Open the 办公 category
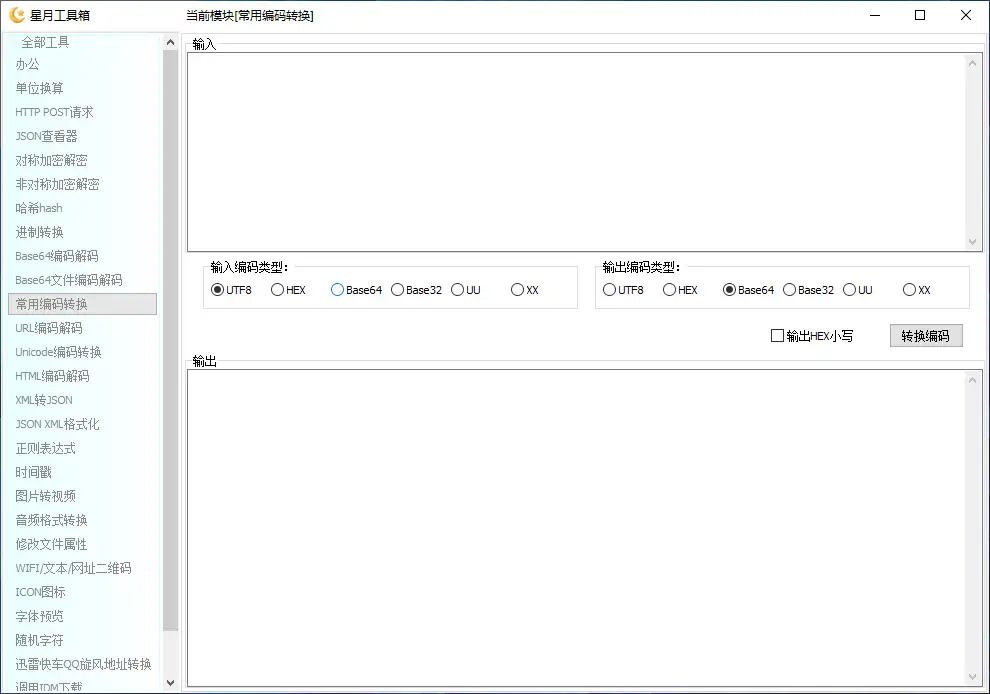 [x=27, y=64]
